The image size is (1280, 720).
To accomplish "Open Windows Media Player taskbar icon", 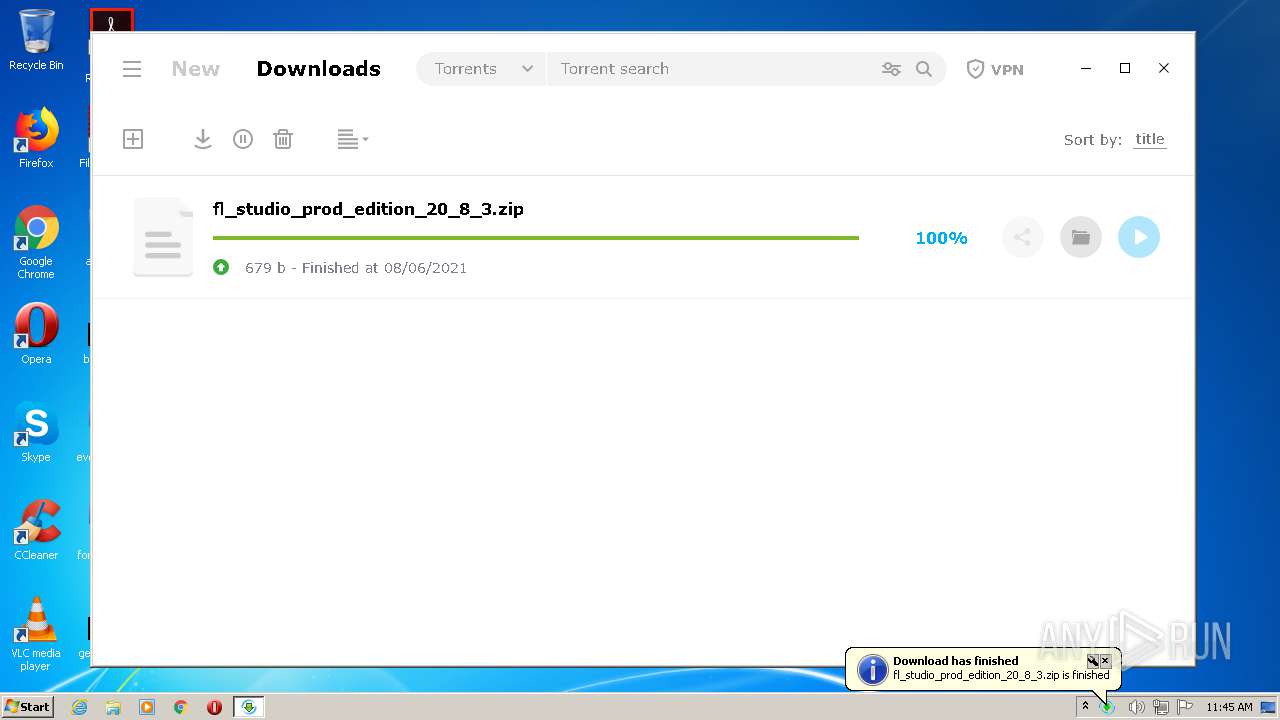I will click(147, 707).
